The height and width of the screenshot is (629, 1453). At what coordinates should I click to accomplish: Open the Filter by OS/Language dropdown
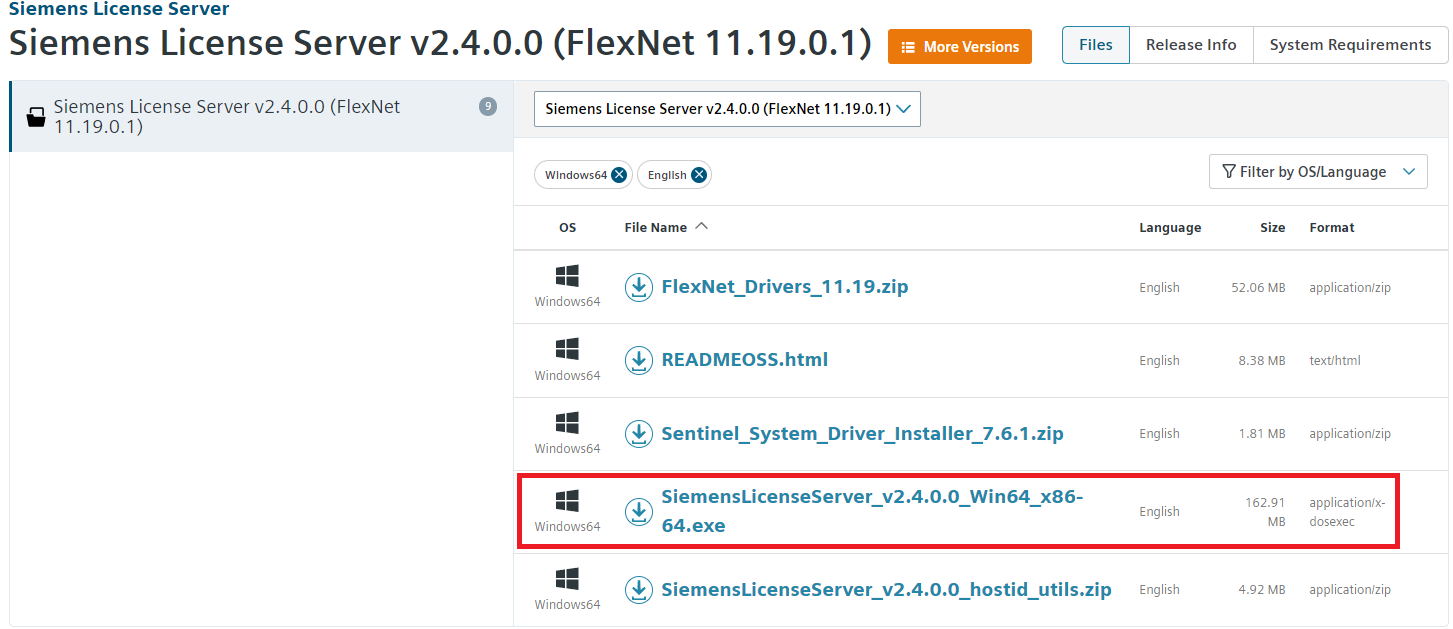click(x=1317, y=172)
